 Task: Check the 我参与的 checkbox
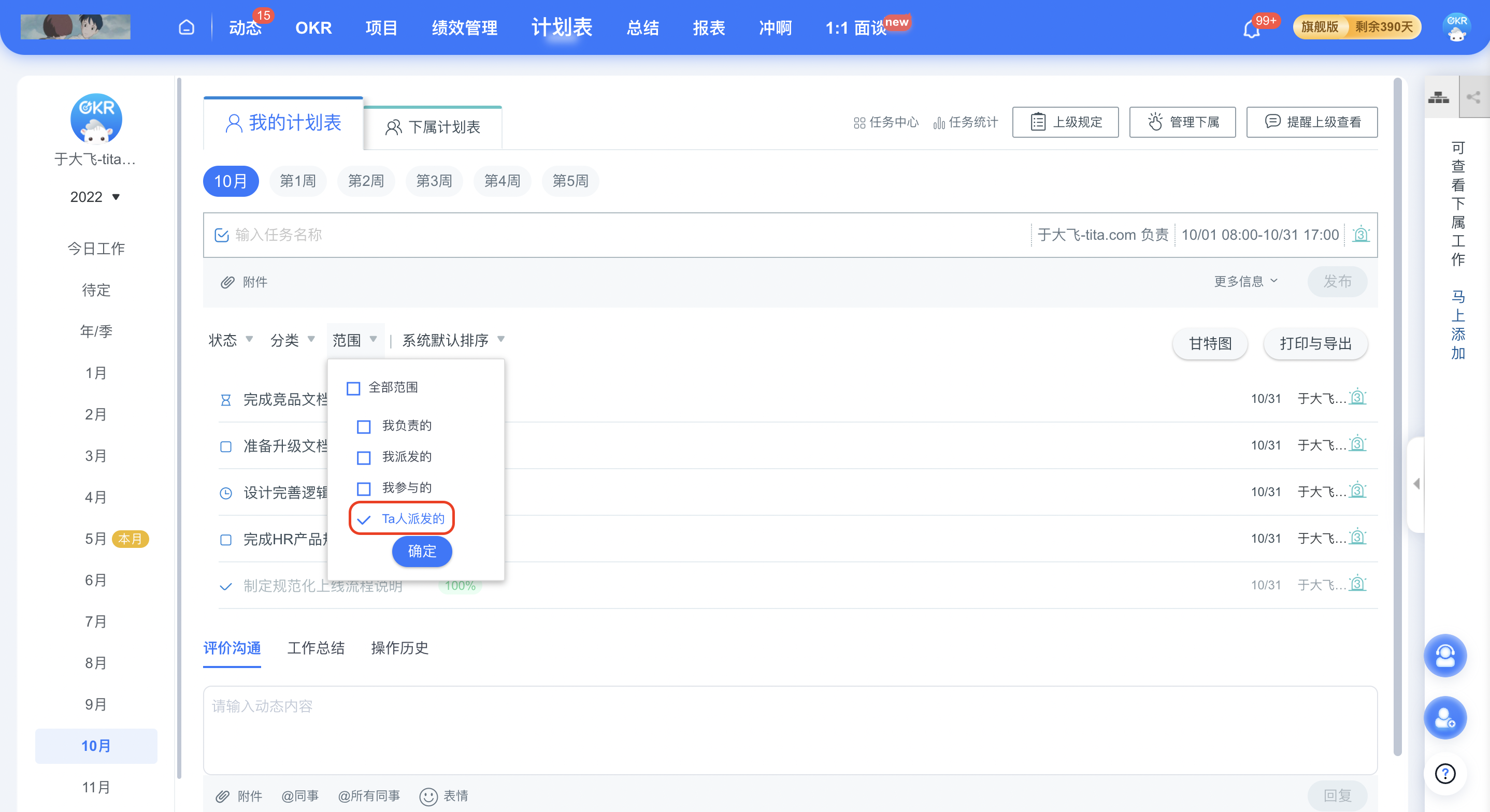tap(363, 488)
